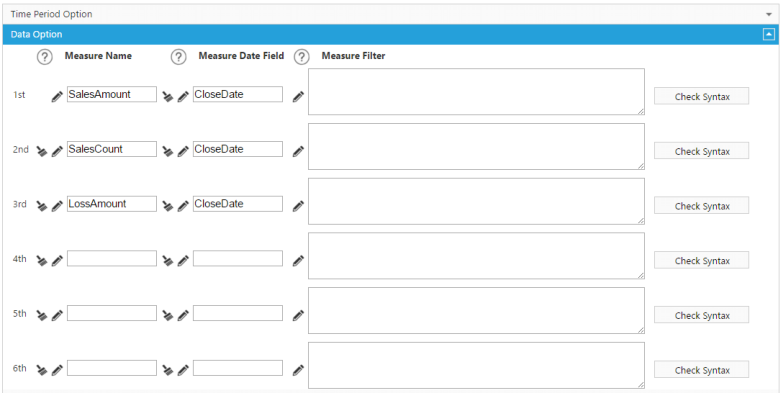Clear the 3rd row CloseDate field with brush
The height and width of the screenshot is (393, 783).
point(168,206)
